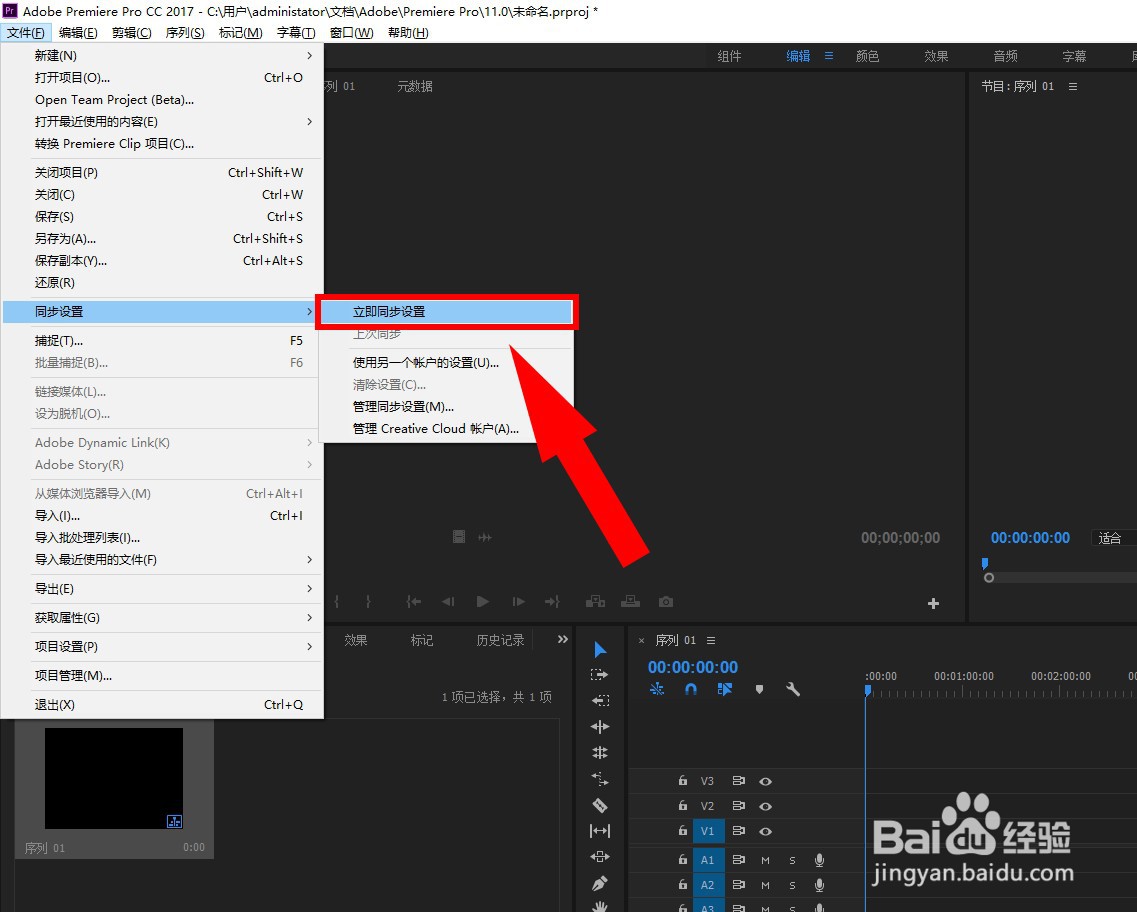Step back one frame in source monitor

coord(448,602)
